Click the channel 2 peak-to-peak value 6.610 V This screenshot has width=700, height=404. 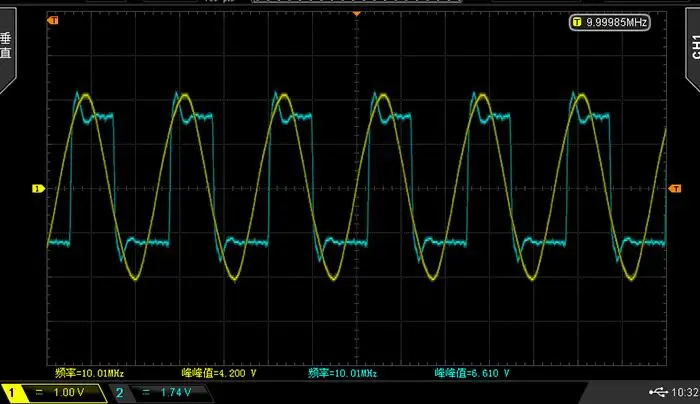coord(472,373)
